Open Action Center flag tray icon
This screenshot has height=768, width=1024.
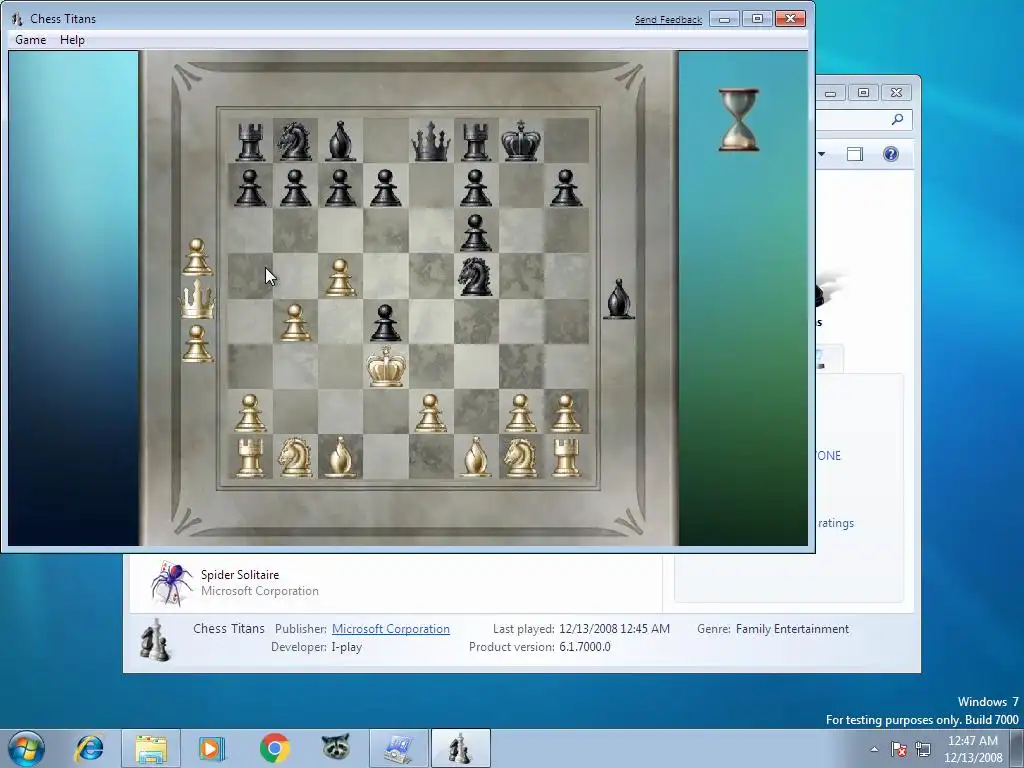[899, 749]
